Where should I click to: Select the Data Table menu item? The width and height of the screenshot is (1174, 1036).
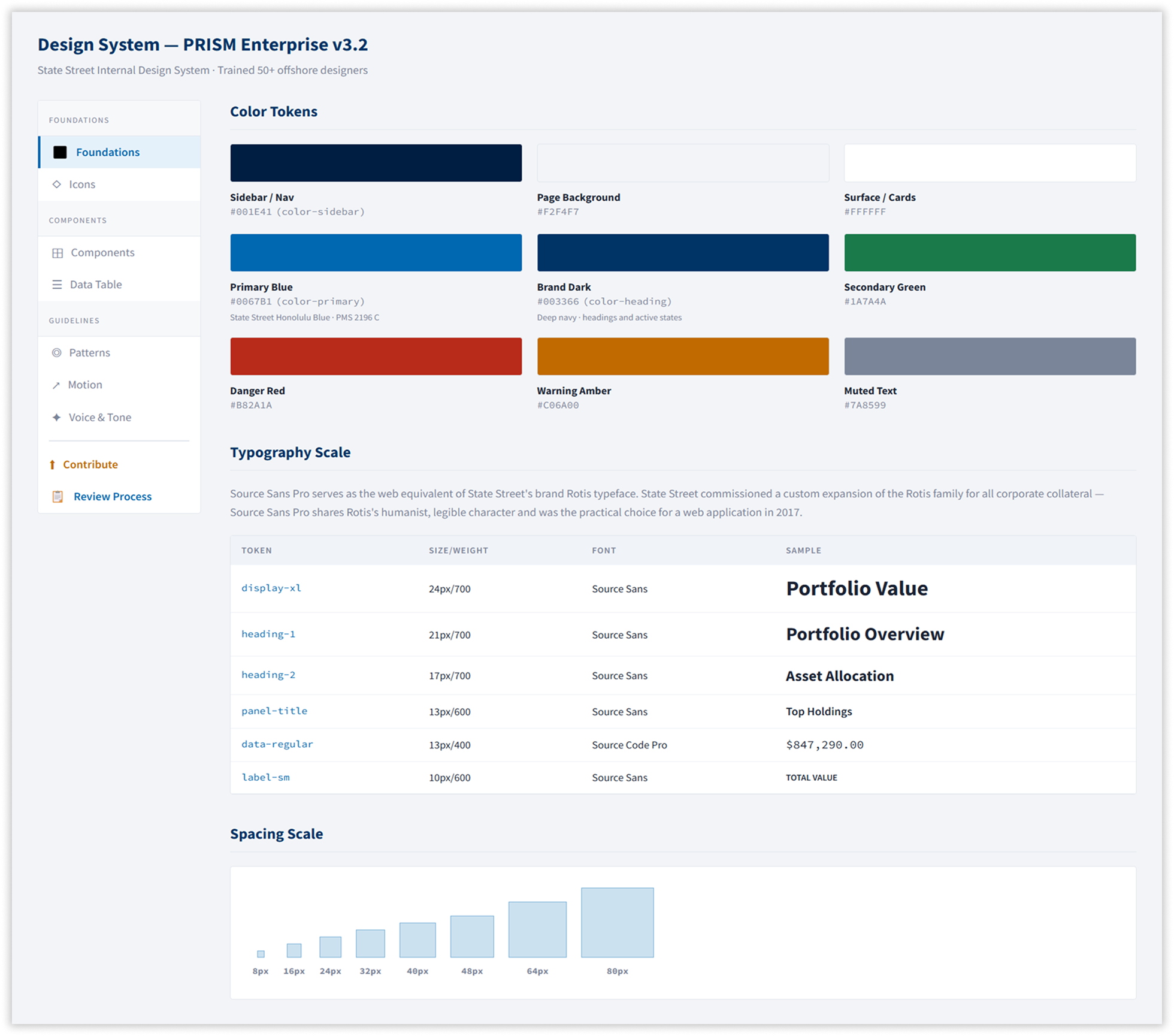point(96,285)
